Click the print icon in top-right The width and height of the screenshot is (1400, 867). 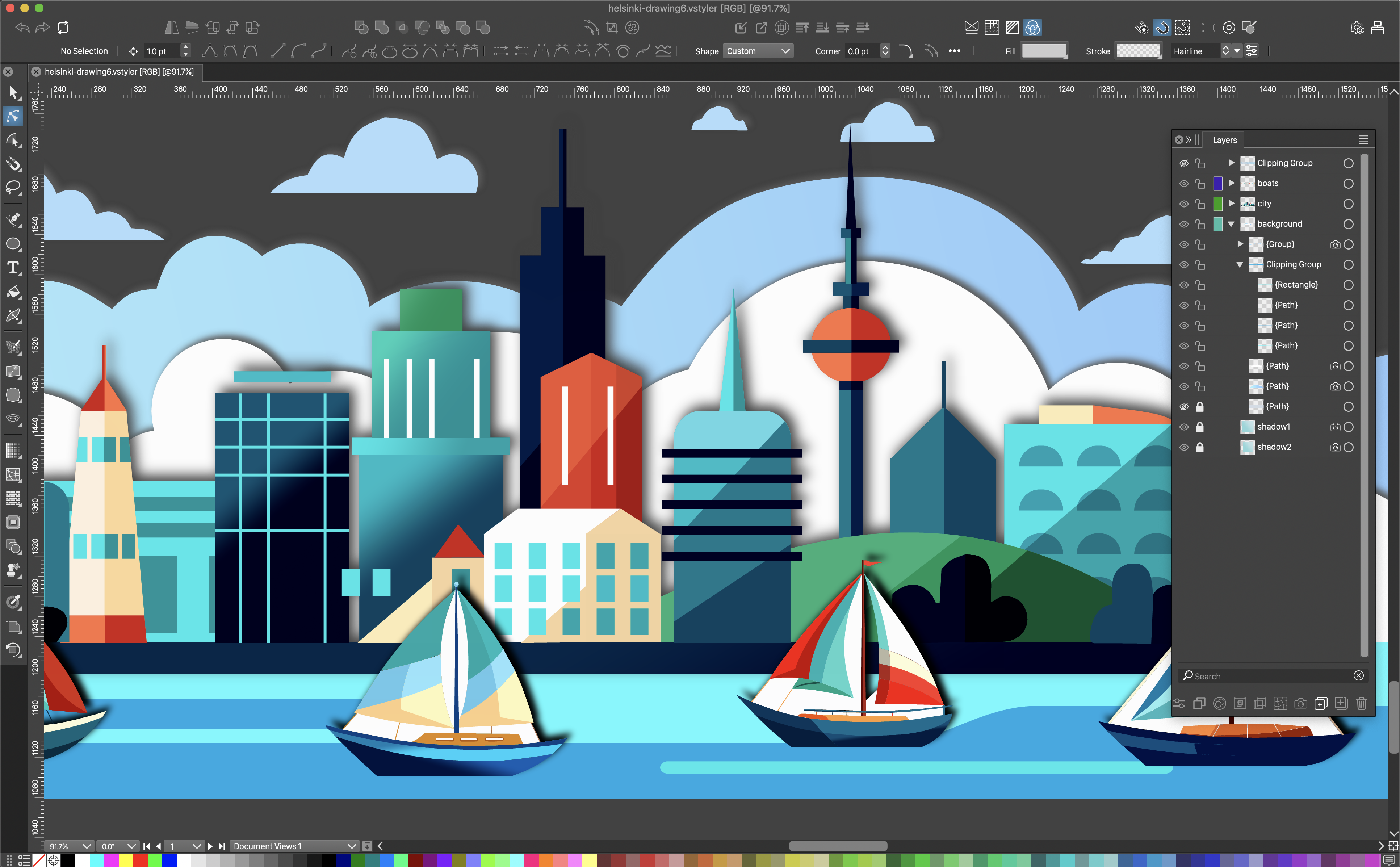1378,27
